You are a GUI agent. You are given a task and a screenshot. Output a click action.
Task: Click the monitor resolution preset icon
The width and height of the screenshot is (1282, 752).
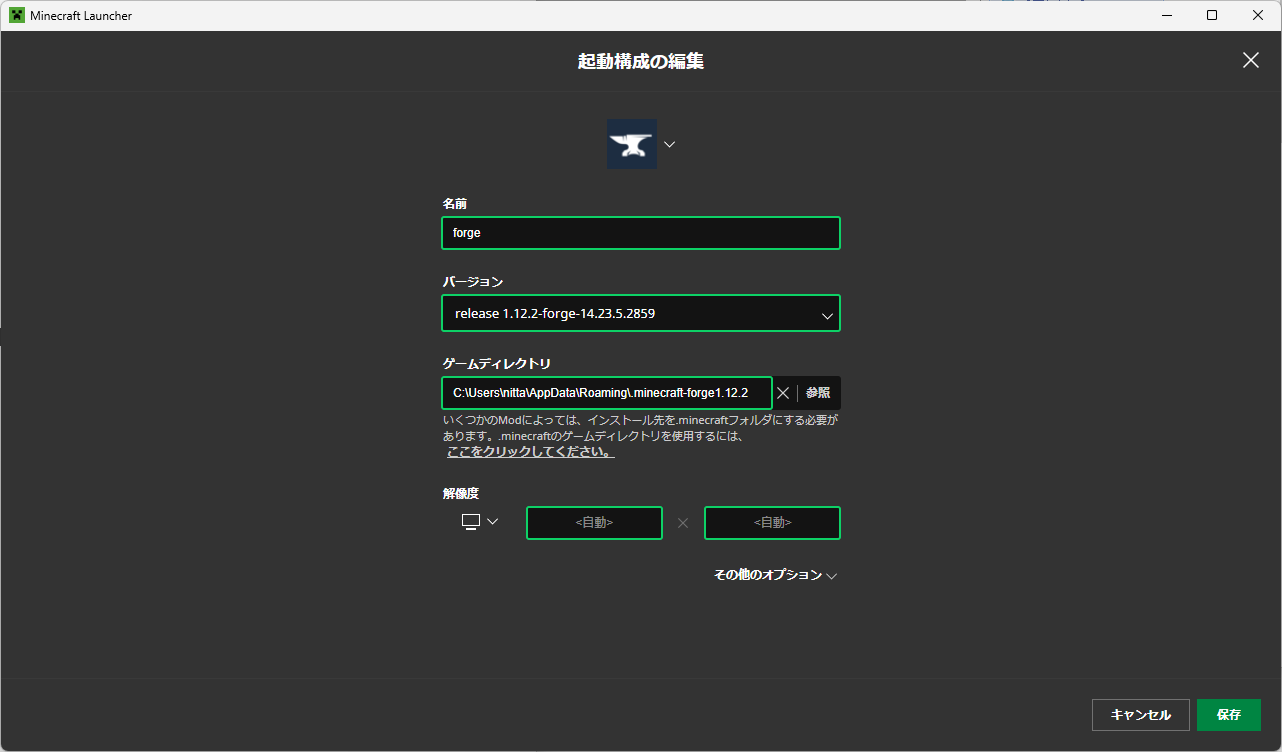tap(471, 521)
